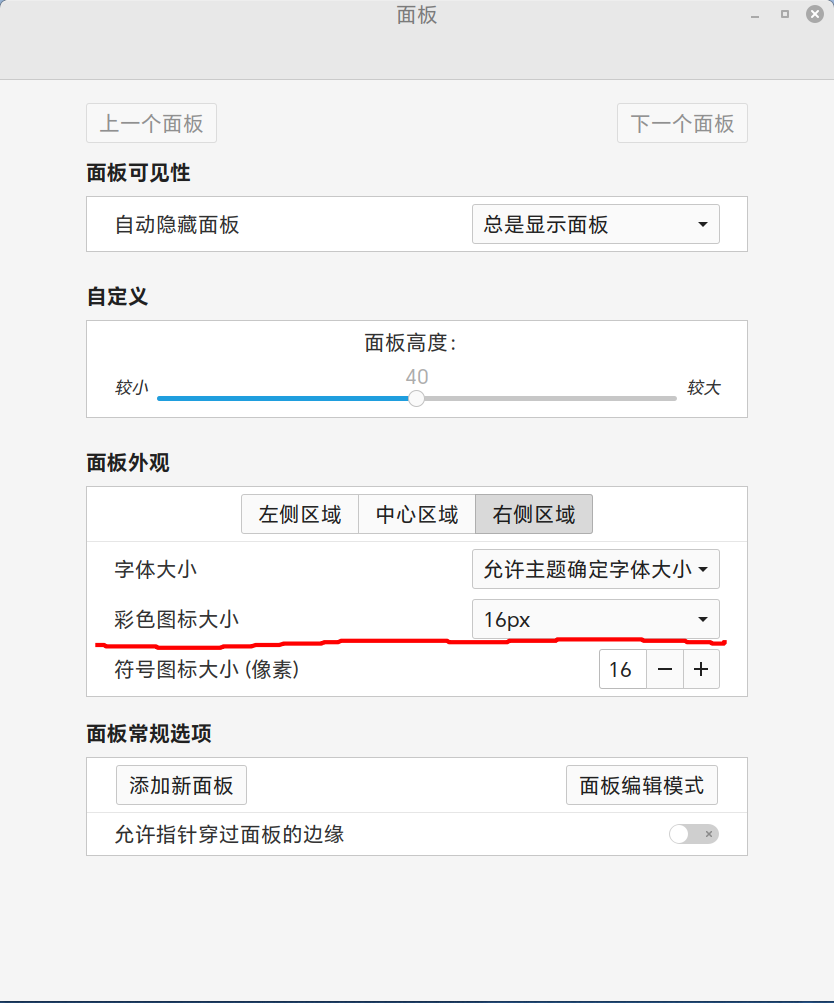Click minus to decrease 符号图标大小
This screenshot has height=1003, width=834.
664,669
